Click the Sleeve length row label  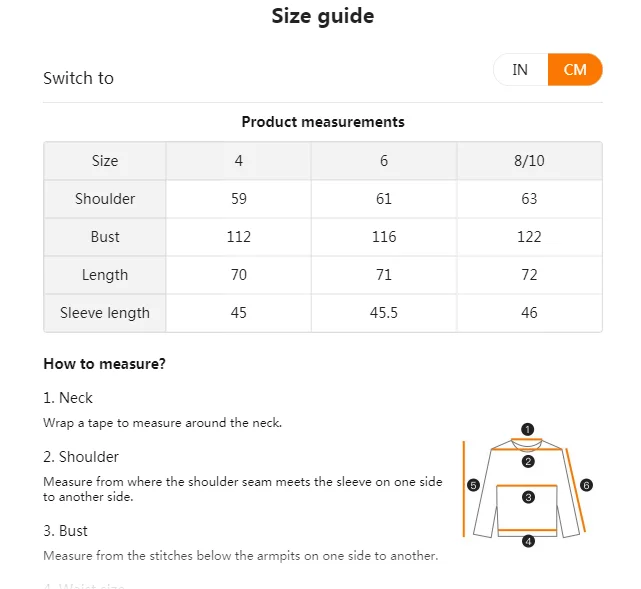coord(105,313)
